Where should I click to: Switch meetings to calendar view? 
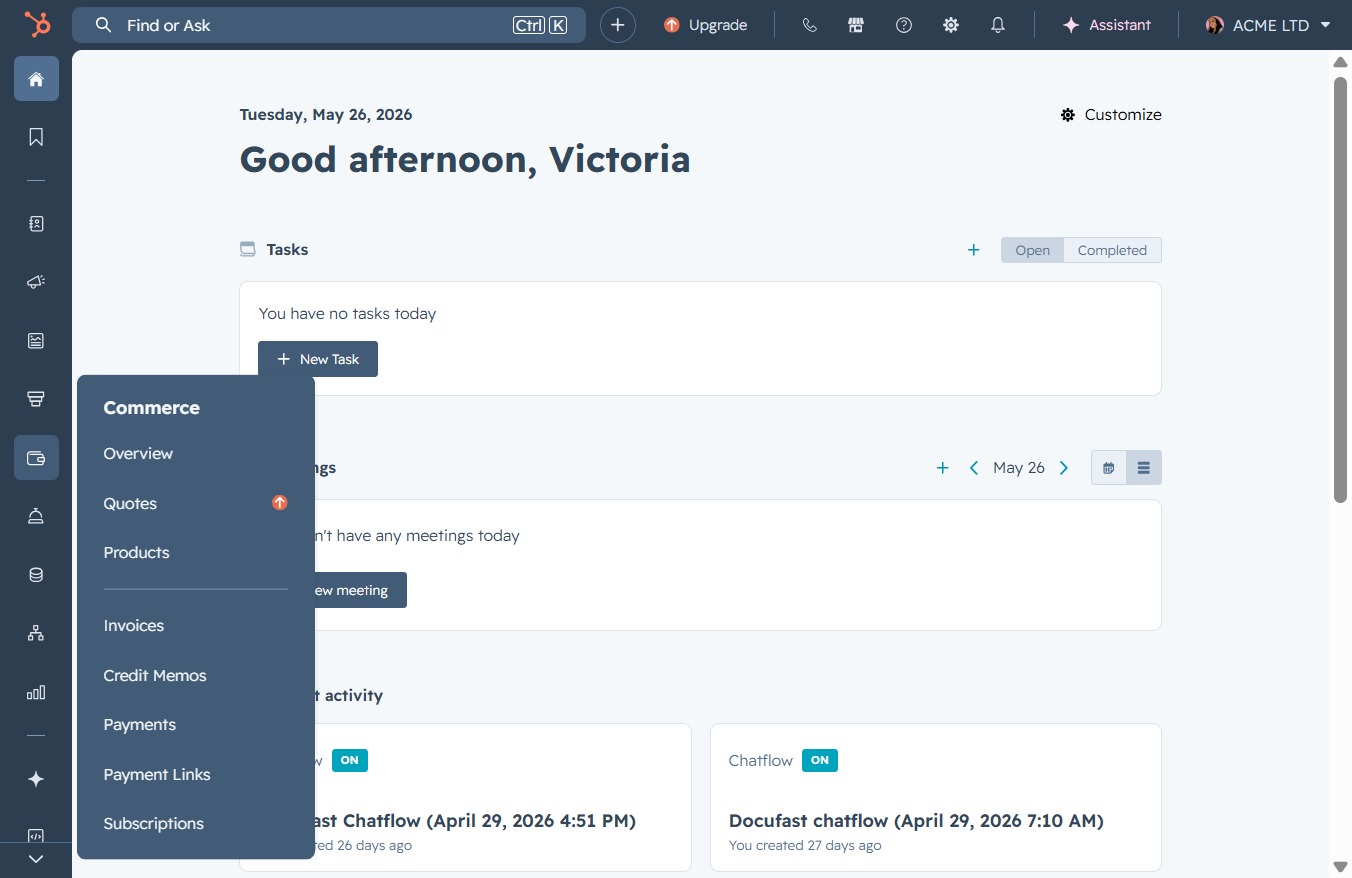point(1109,468)
